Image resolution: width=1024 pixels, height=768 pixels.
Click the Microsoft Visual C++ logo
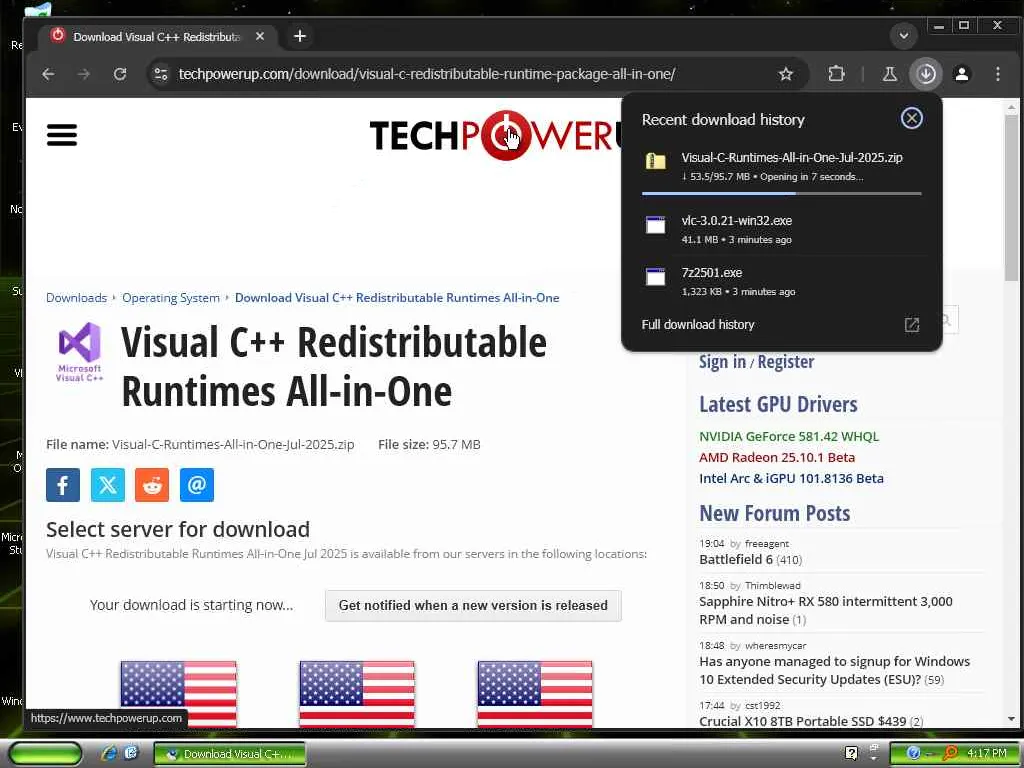click(x=80, y=352)
